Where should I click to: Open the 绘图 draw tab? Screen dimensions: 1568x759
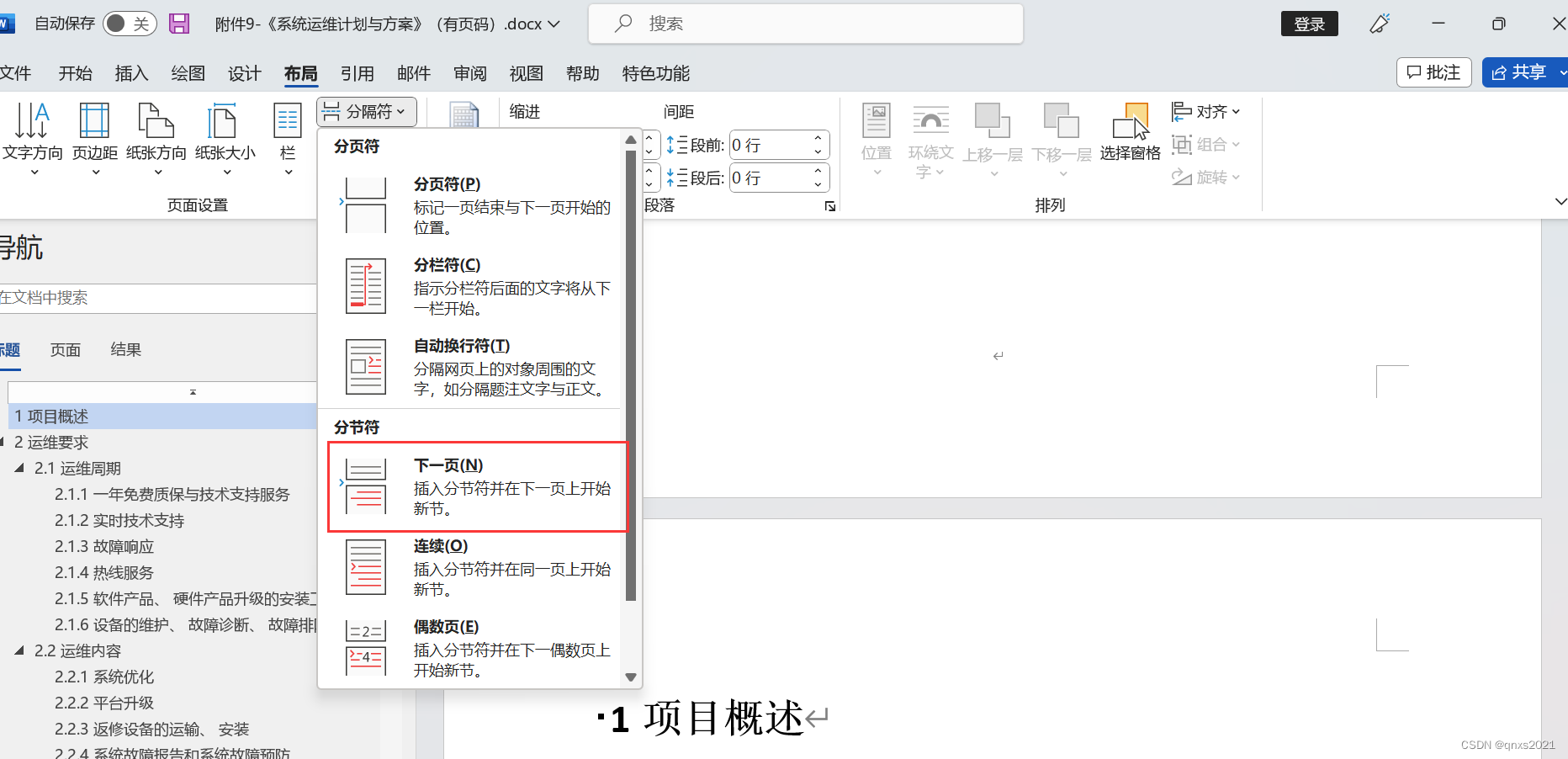tap(188, 73)
